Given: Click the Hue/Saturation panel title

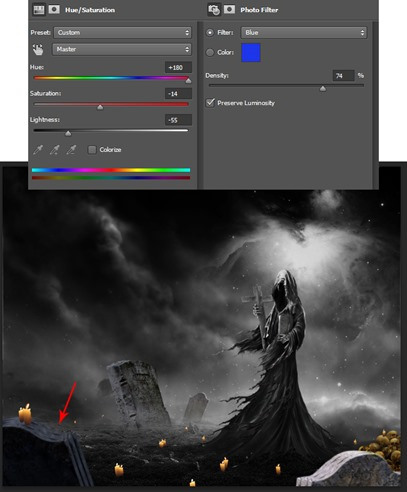Looking at the screenshot, I should (x=90, y=10).
